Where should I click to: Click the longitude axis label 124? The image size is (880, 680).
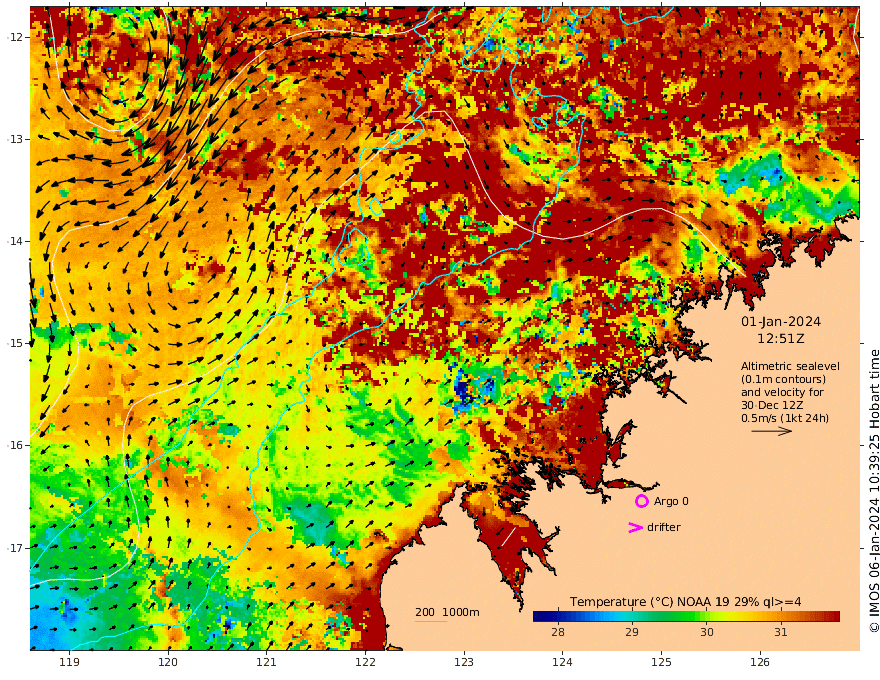(x=562, y=663)
